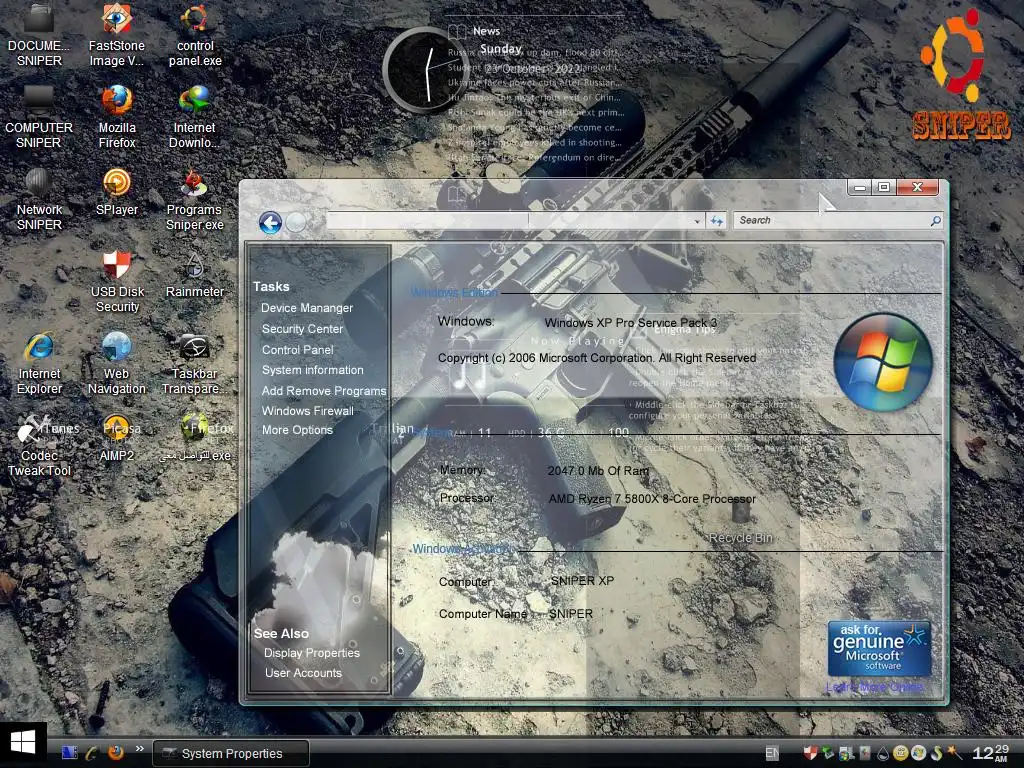
Task: Open Codec Tweak Tool desktop icon
Action: pos(39,444)
